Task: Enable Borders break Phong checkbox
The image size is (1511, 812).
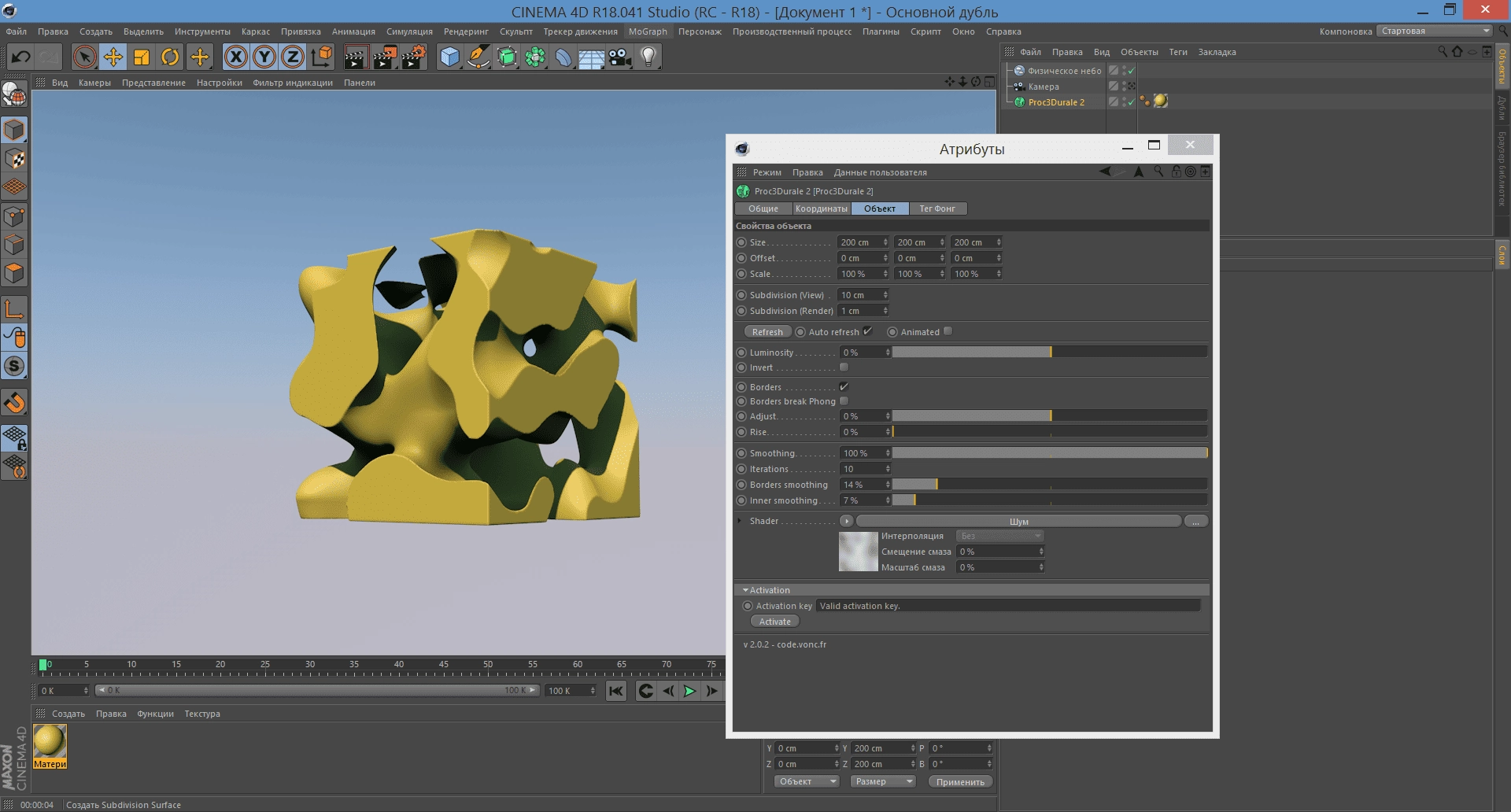Action: [844, 401]
